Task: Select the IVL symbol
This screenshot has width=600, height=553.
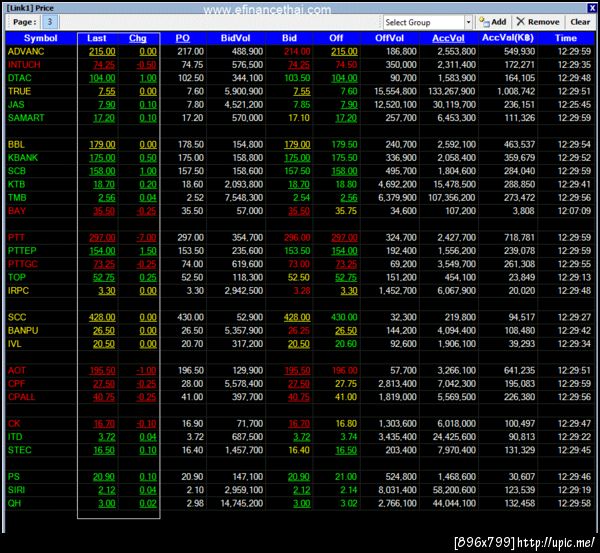Action: click(15, 344)
